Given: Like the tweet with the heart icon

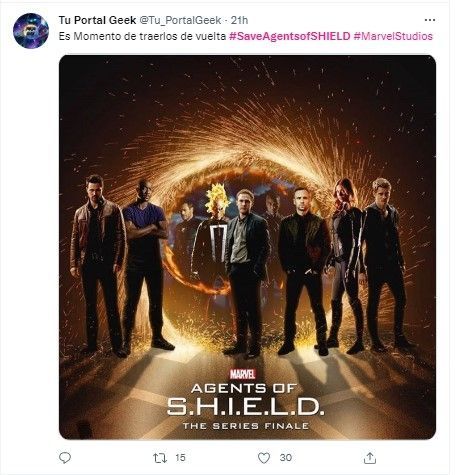Looking at the screenshot, I should [x=264, y=458].
